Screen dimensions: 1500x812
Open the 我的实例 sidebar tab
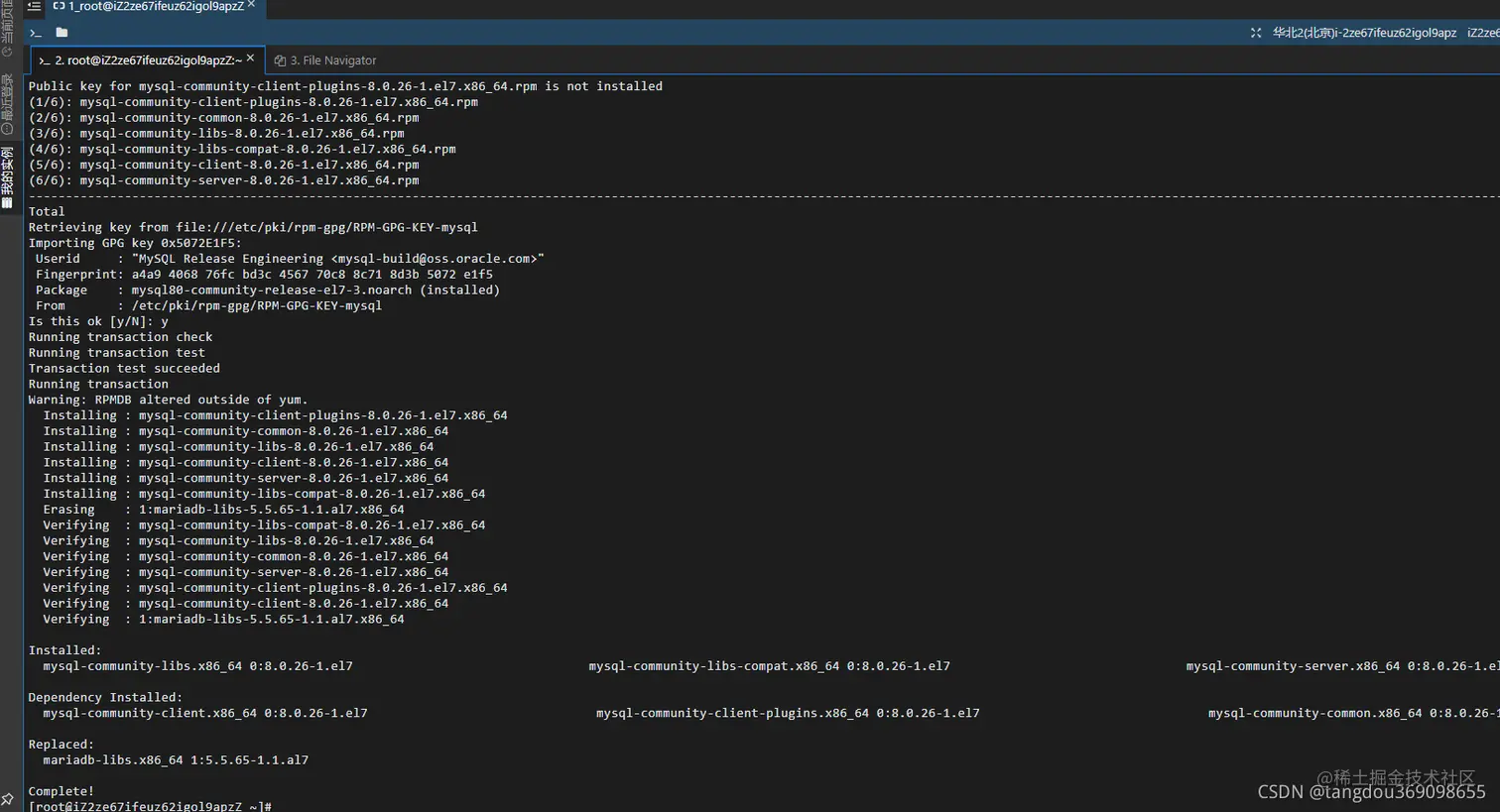(7, 178)
